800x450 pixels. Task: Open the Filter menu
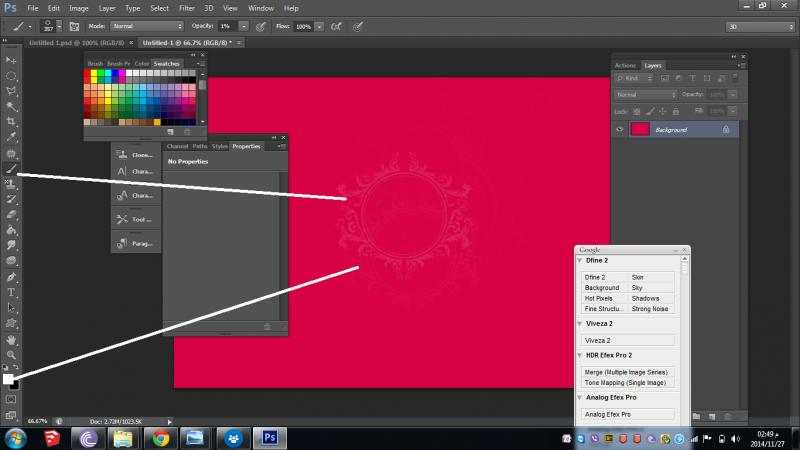[187, 8]
